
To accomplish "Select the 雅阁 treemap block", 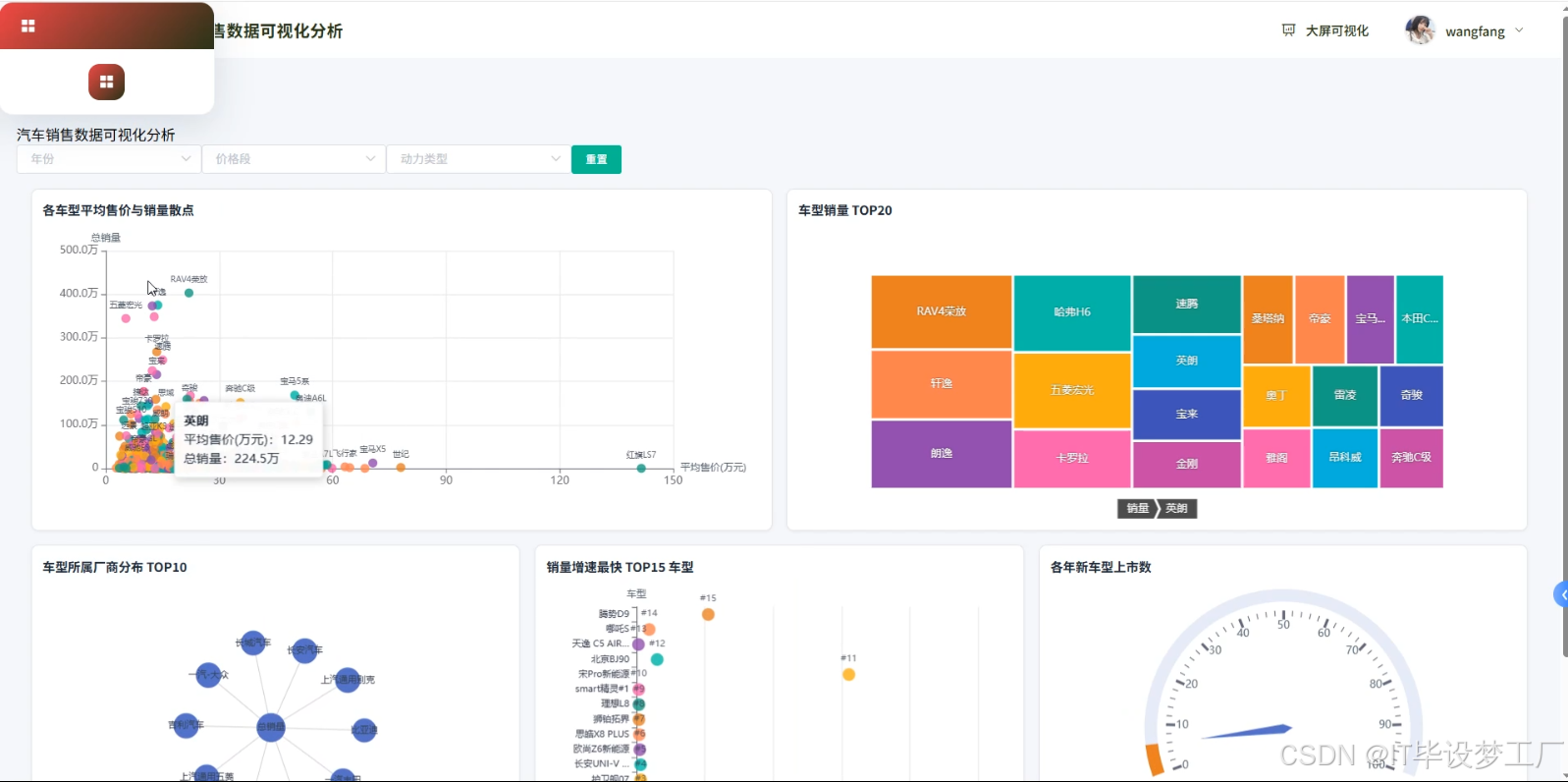I will coord(1276,458).
